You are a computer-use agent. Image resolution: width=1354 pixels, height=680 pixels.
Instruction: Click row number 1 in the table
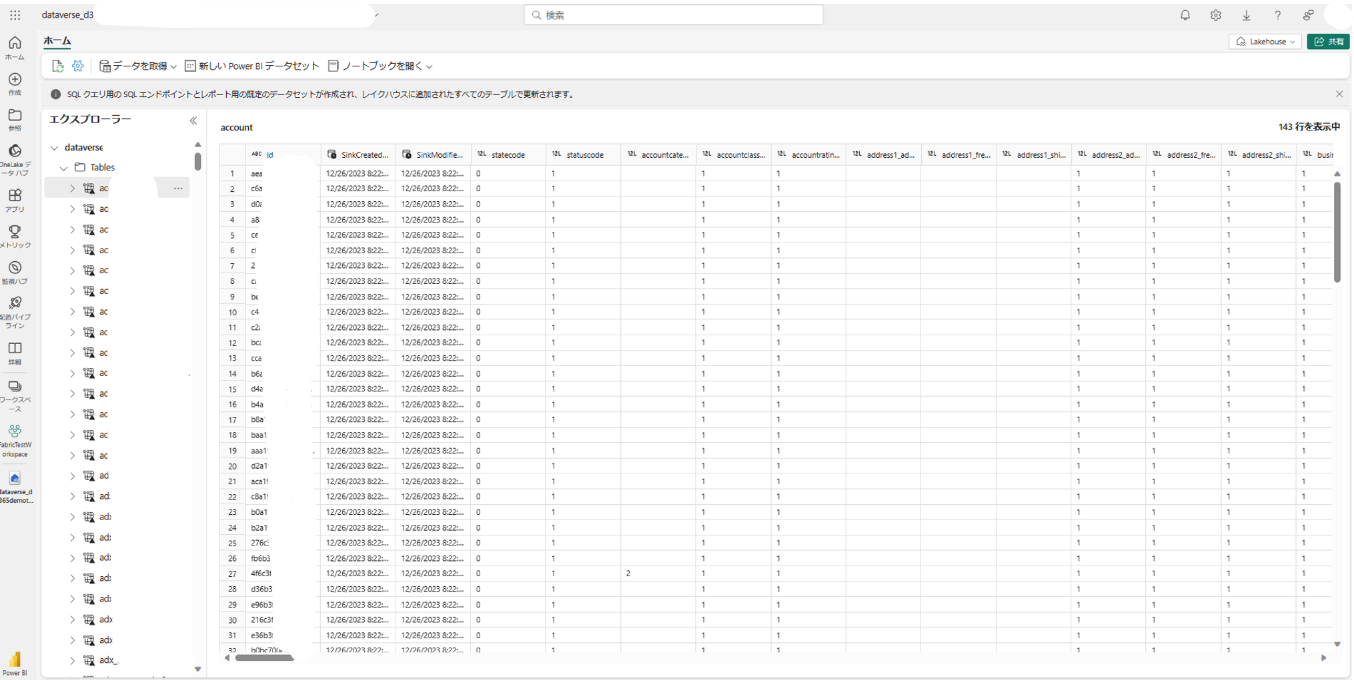pos(232,173)
